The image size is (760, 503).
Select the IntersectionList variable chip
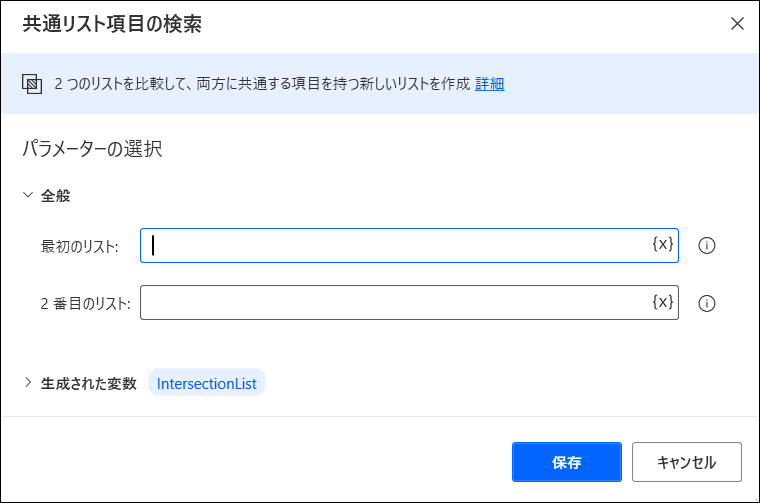click(x=207, y=383)
